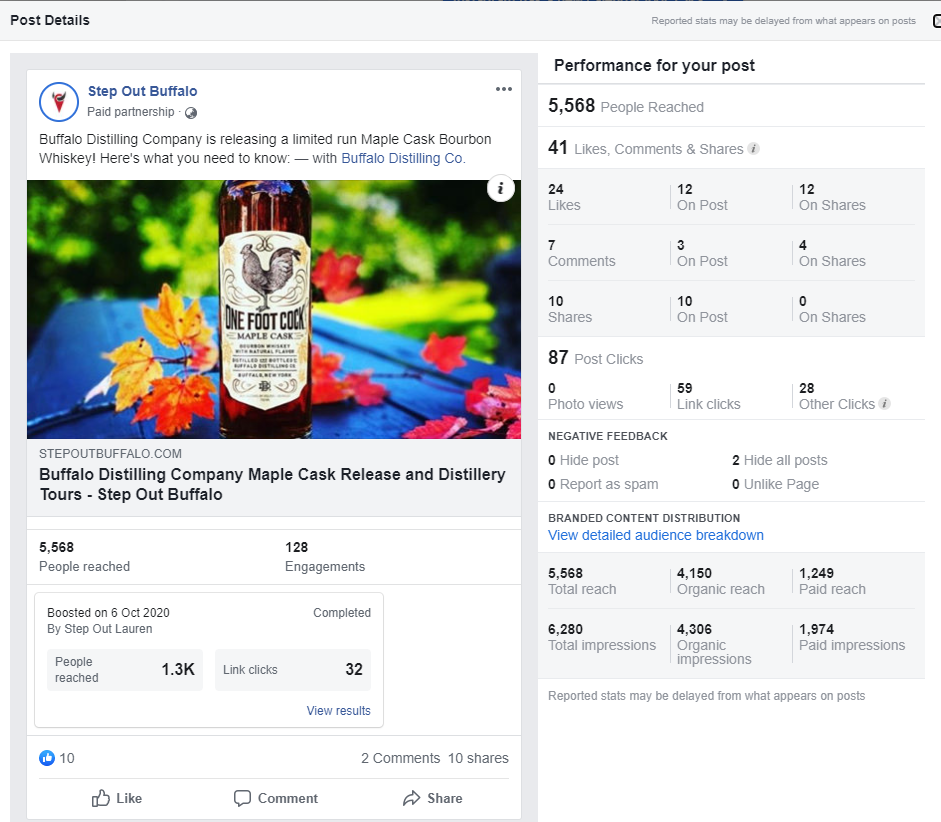Open View results for the boost

coord(338,710)
